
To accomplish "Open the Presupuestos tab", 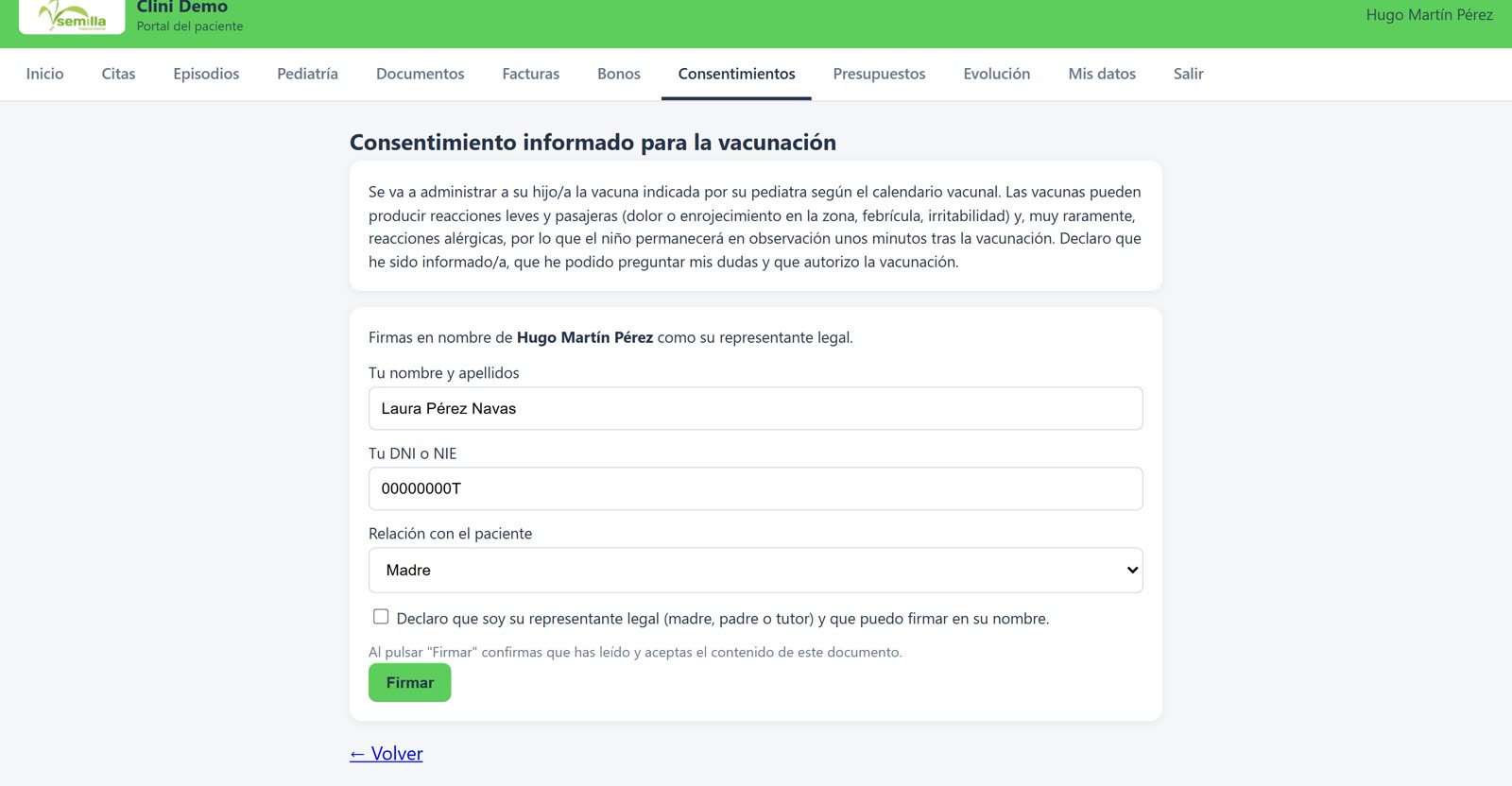I will pyautogui.click(x=879, y=74).
